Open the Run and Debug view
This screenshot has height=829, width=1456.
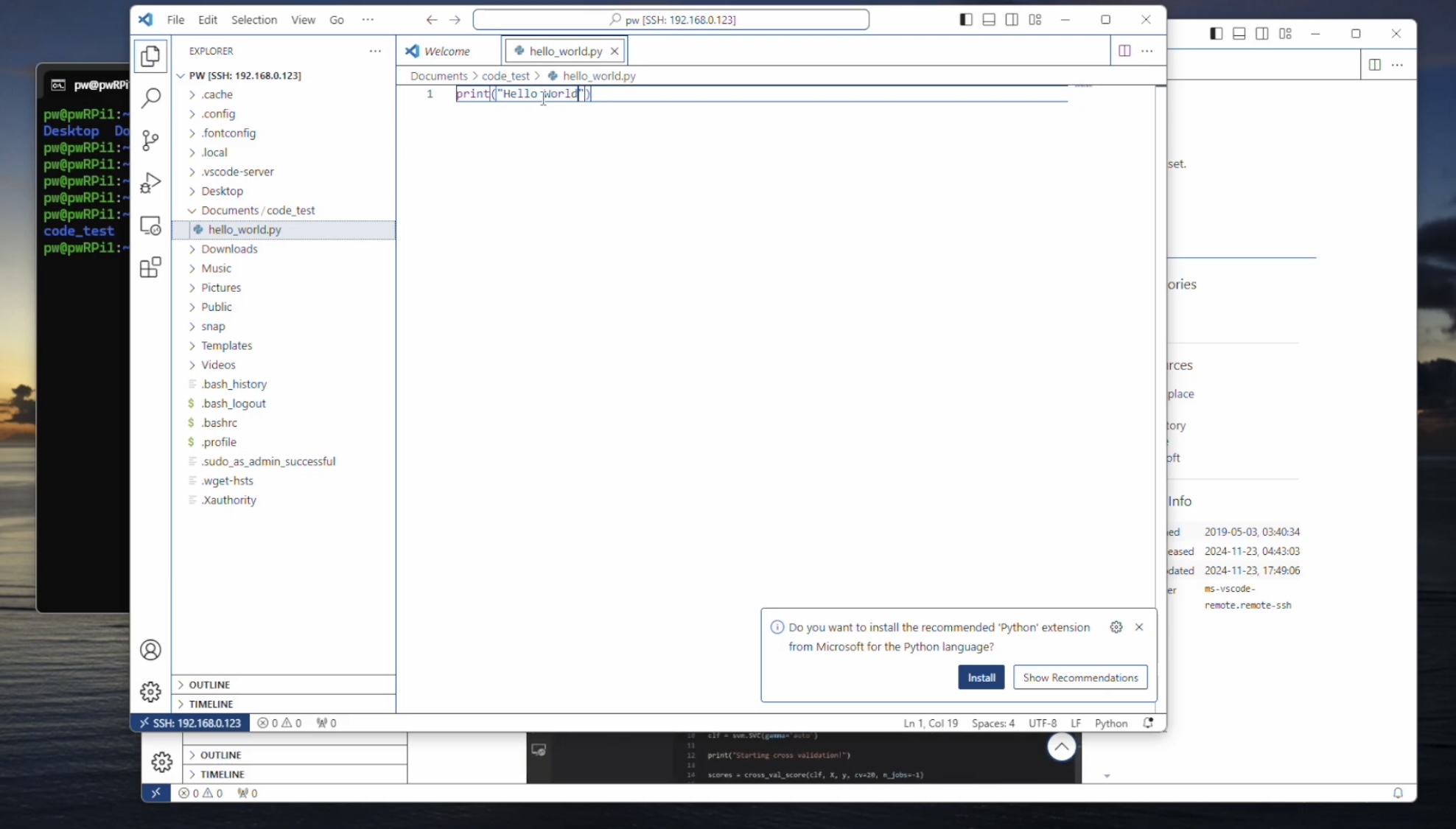click(x=150, y=182)
